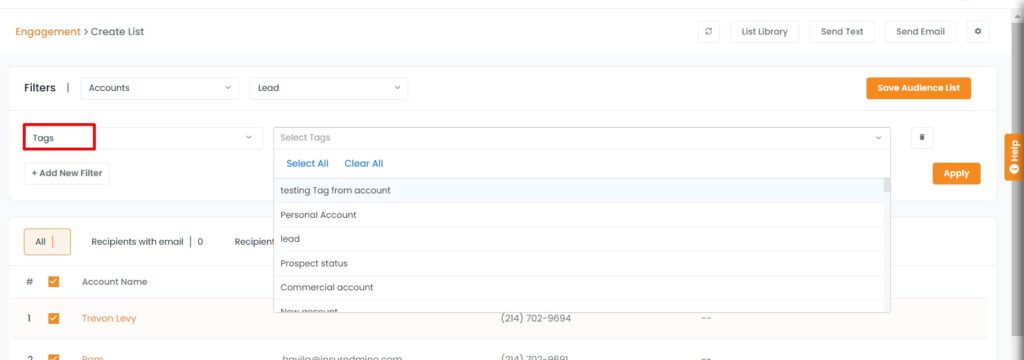
Task: Toggle the select-all checkbox in table header
Action: point(54,282)
